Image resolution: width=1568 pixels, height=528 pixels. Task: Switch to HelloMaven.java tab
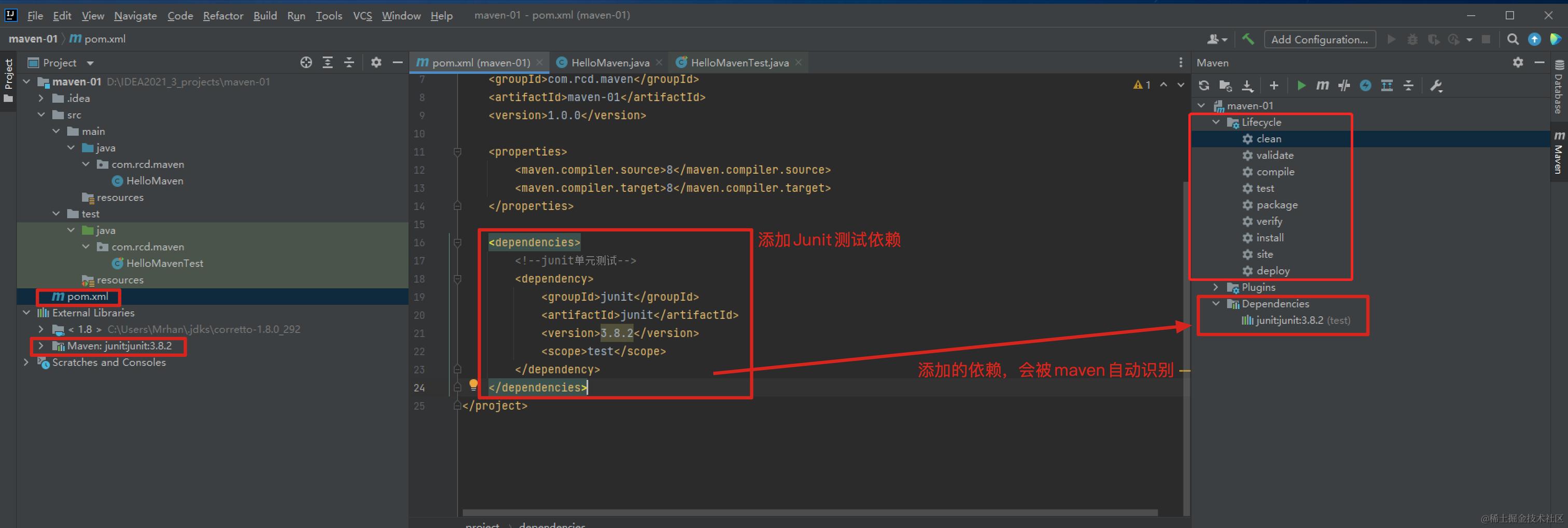(x=609, y=63)
